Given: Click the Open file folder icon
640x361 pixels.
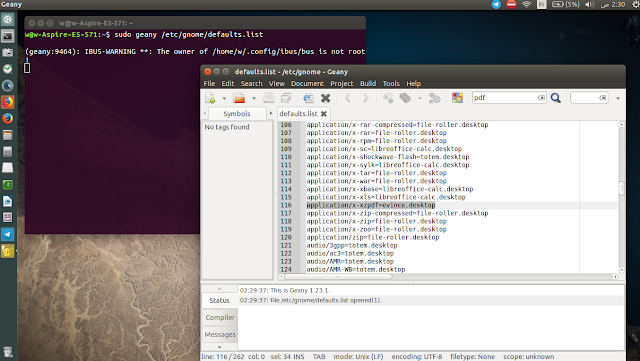Looking at the screenshot, I should tap(239, 98).
